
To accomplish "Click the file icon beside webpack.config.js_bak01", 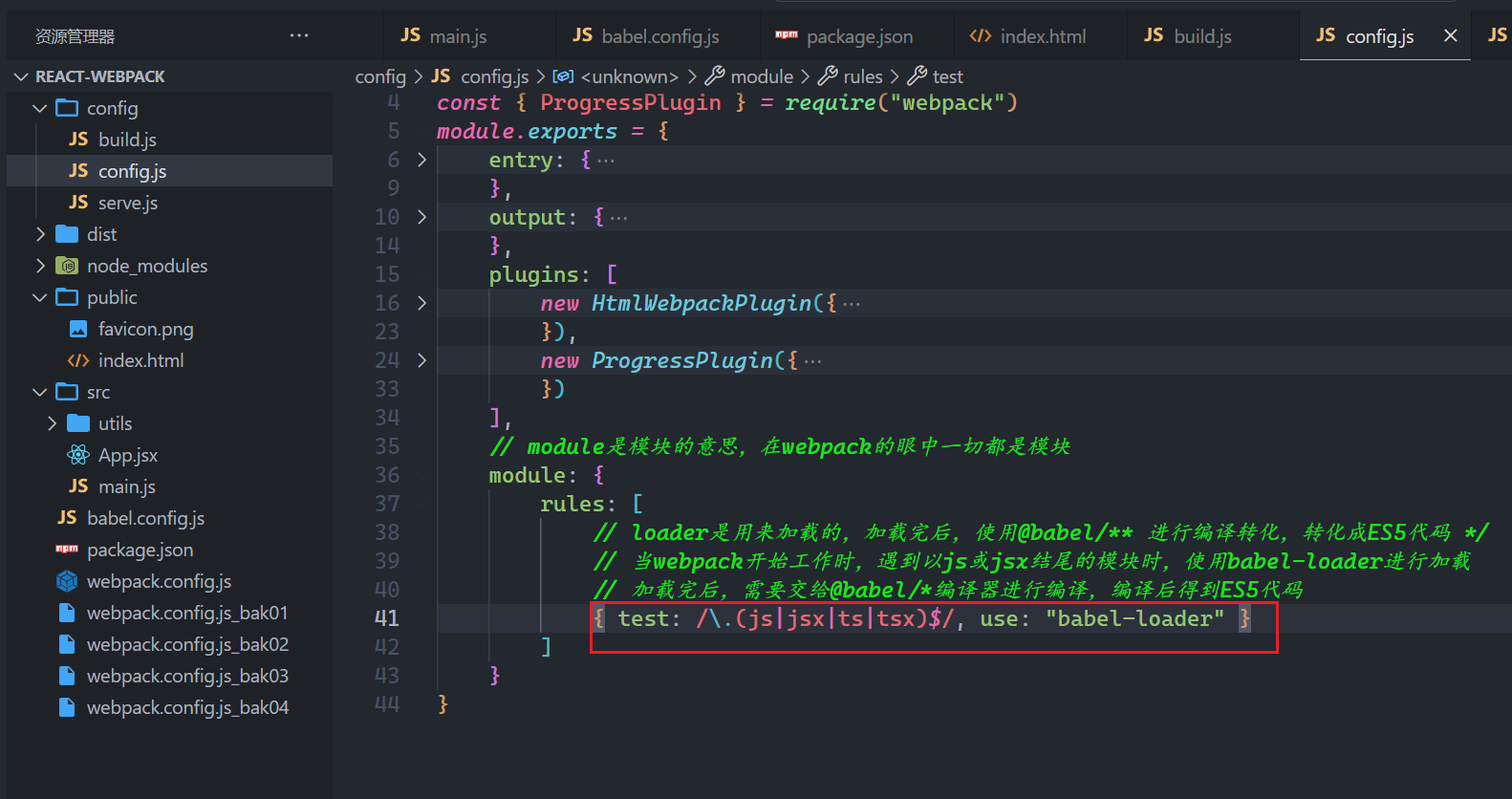I will point(67,613).
